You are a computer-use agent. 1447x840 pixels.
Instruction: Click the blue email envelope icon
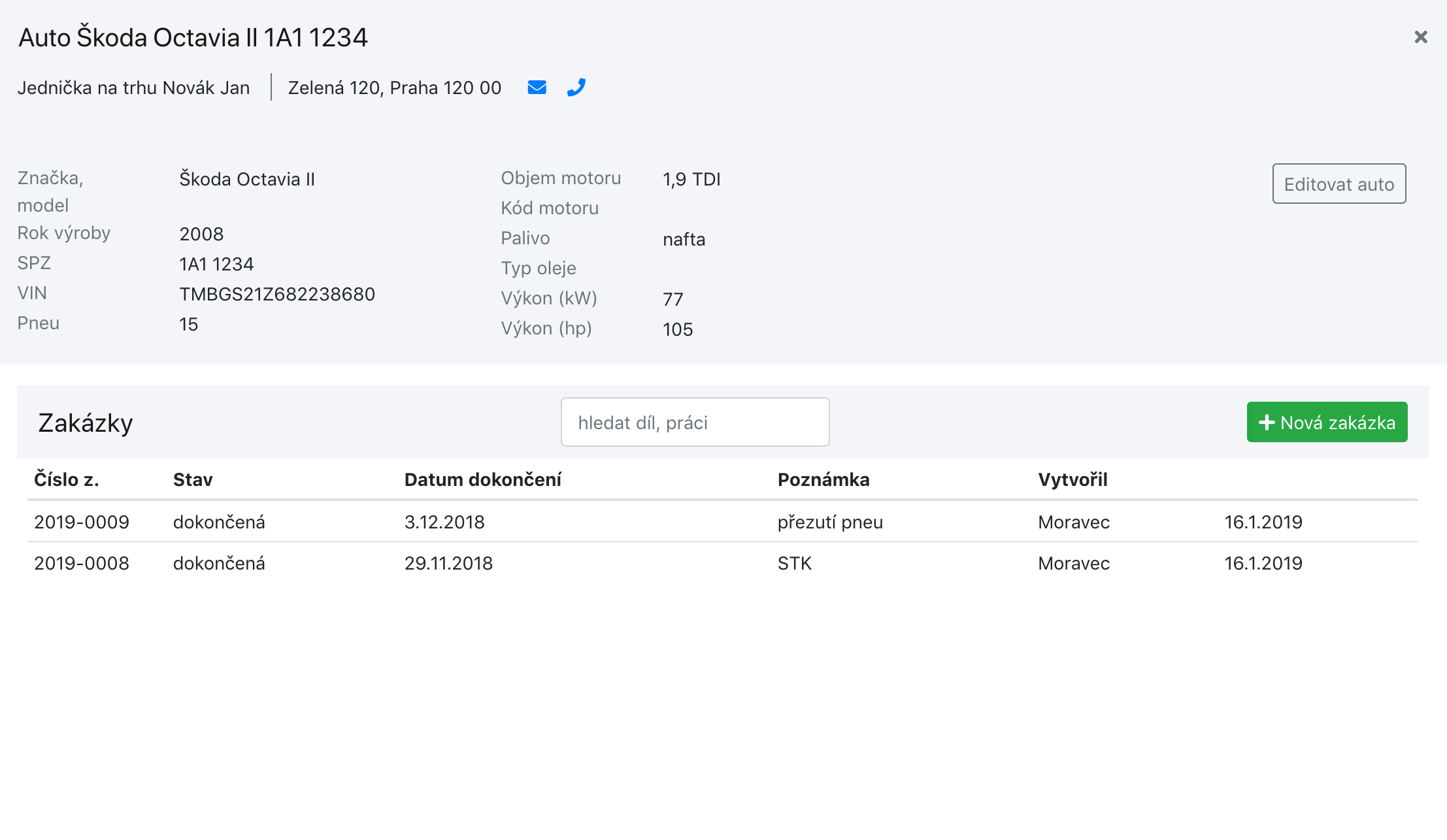point(537,87)
